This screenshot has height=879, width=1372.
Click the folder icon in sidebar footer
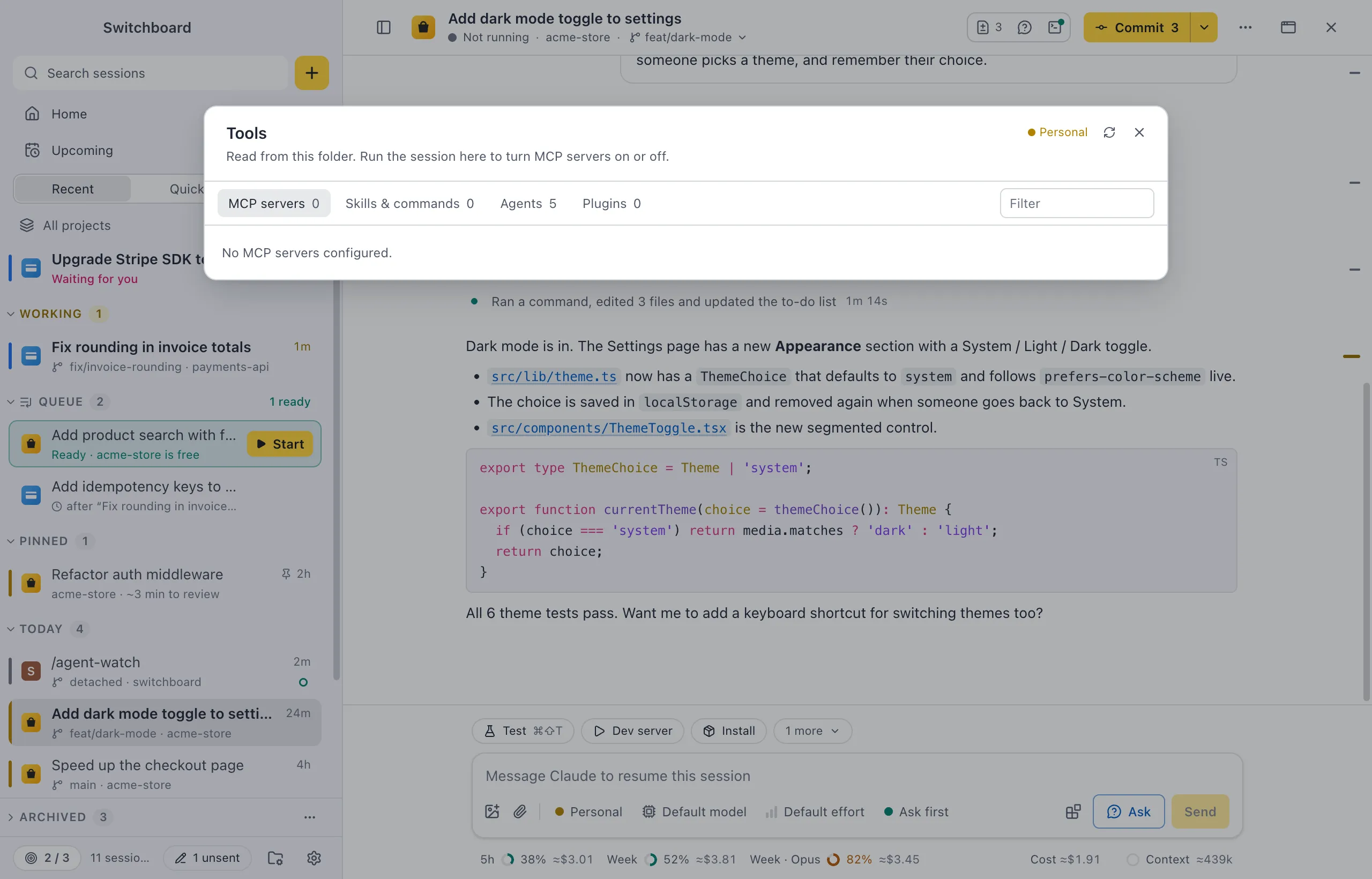point(275,858)
